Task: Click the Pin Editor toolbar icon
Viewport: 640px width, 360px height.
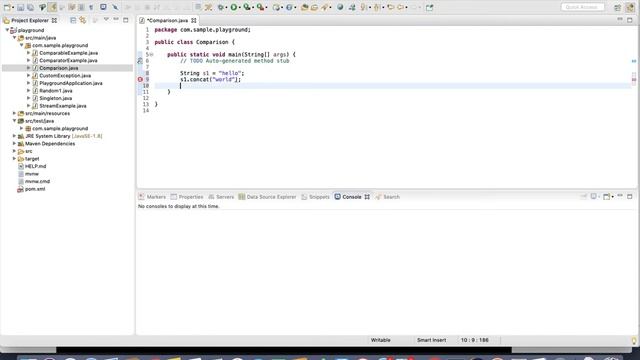Action: (429, 7)
